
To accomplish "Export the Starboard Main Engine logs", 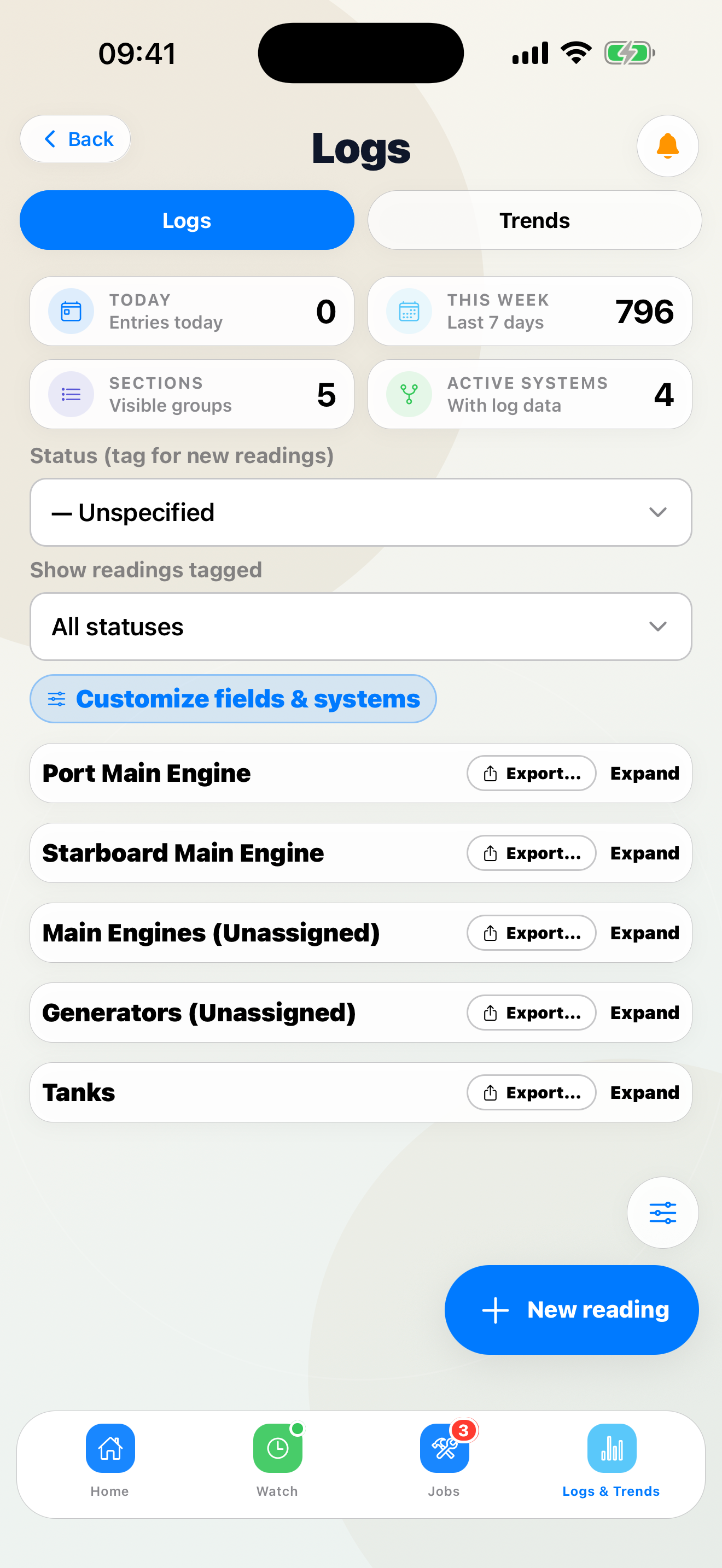I will tap(532, 853).
